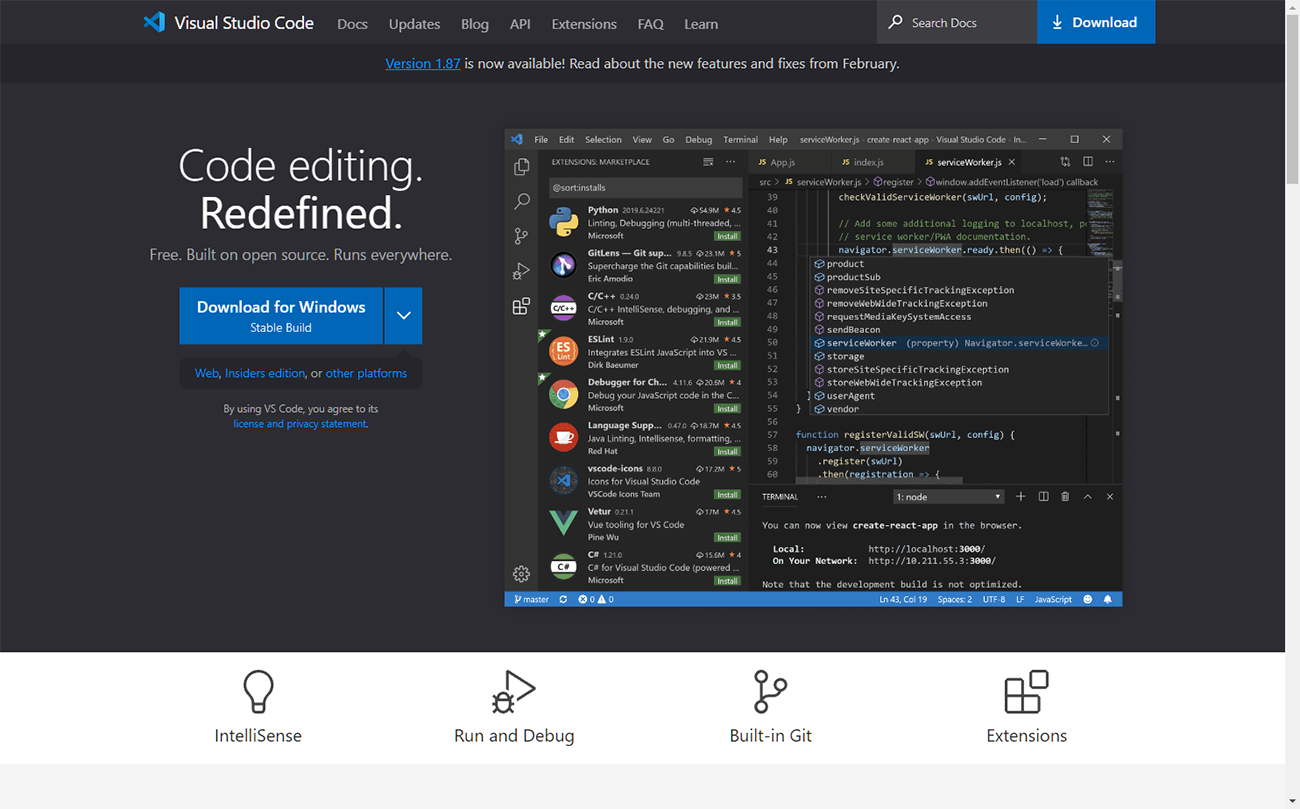
Task: Open the other platforms link
Action: point(366,373)
